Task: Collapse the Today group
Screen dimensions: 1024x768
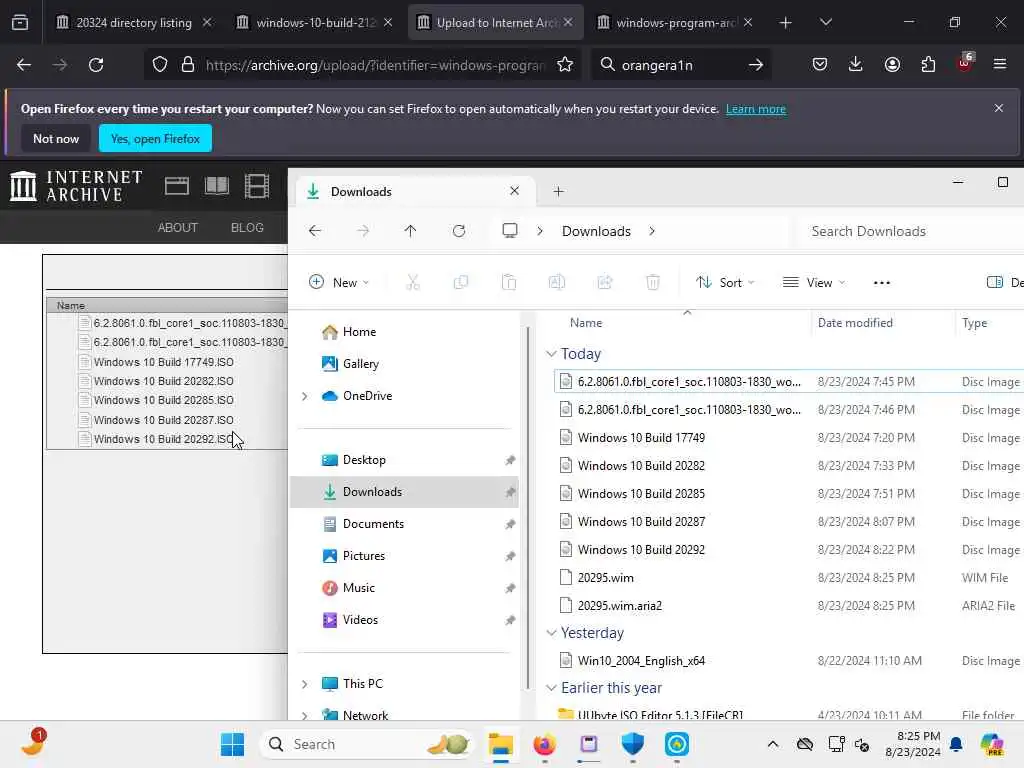Action: pyautogui.click(x=551, y=353)
